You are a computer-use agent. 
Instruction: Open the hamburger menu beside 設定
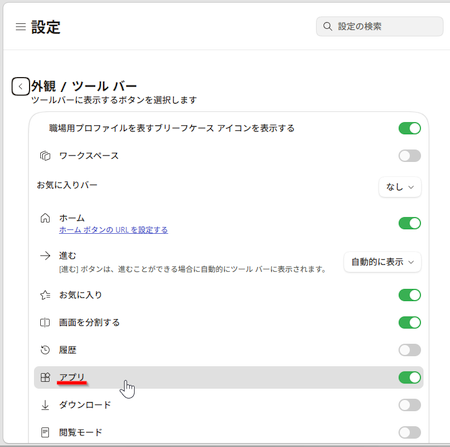(x=21, y=27)
